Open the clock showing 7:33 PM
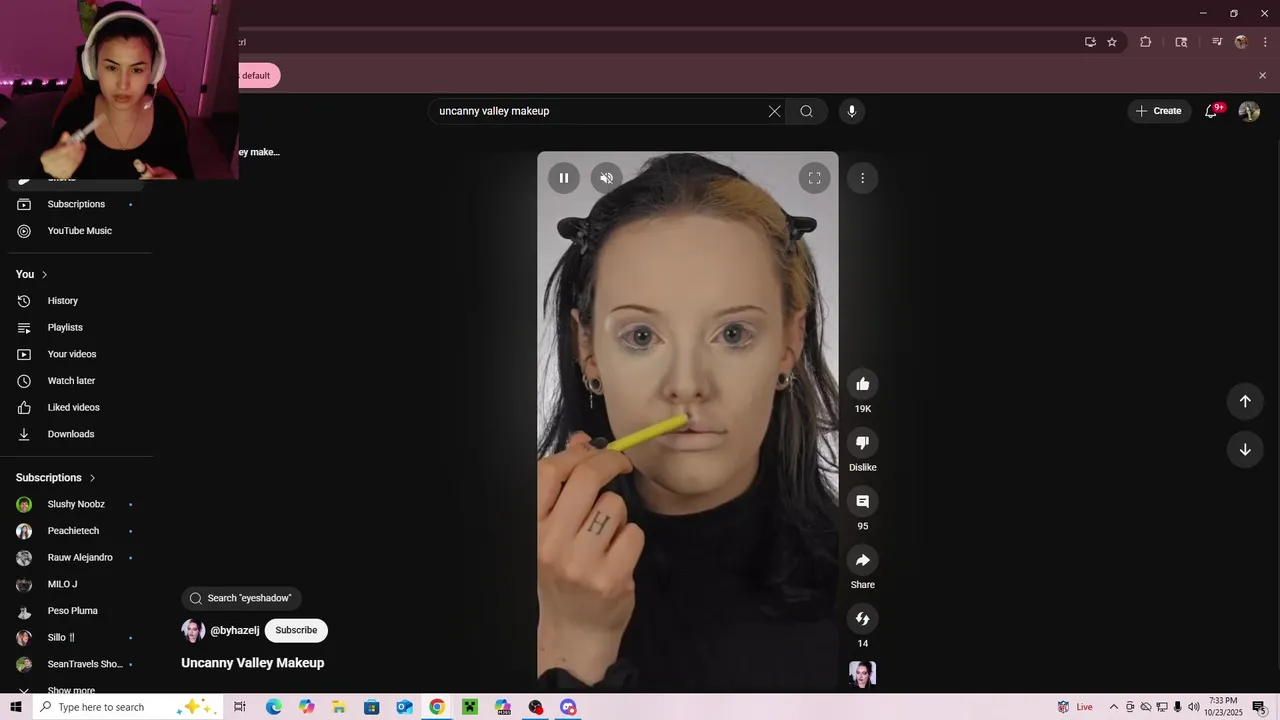Screen dimensions: 1280x720 click(1223, 707)
